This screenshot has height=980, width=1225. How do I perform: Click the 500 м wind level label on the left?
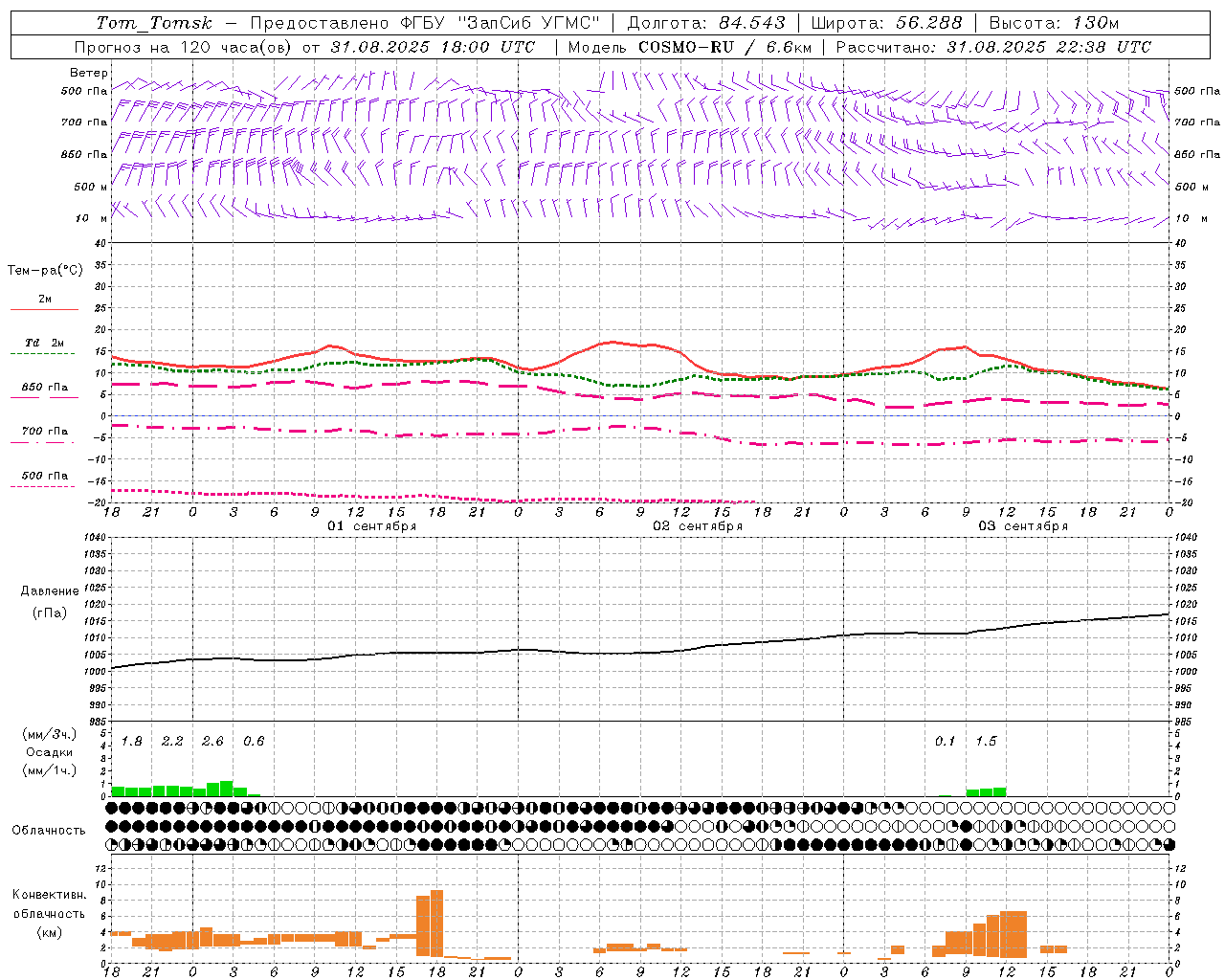click(92, 188)
